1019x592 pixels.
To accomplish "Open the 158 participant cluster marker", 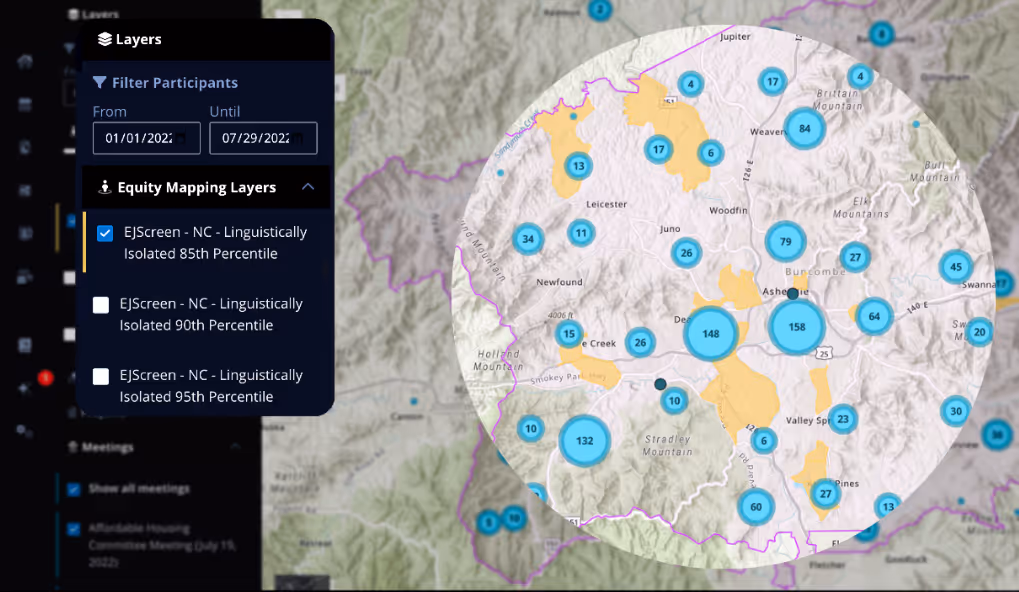I will 796,327.
